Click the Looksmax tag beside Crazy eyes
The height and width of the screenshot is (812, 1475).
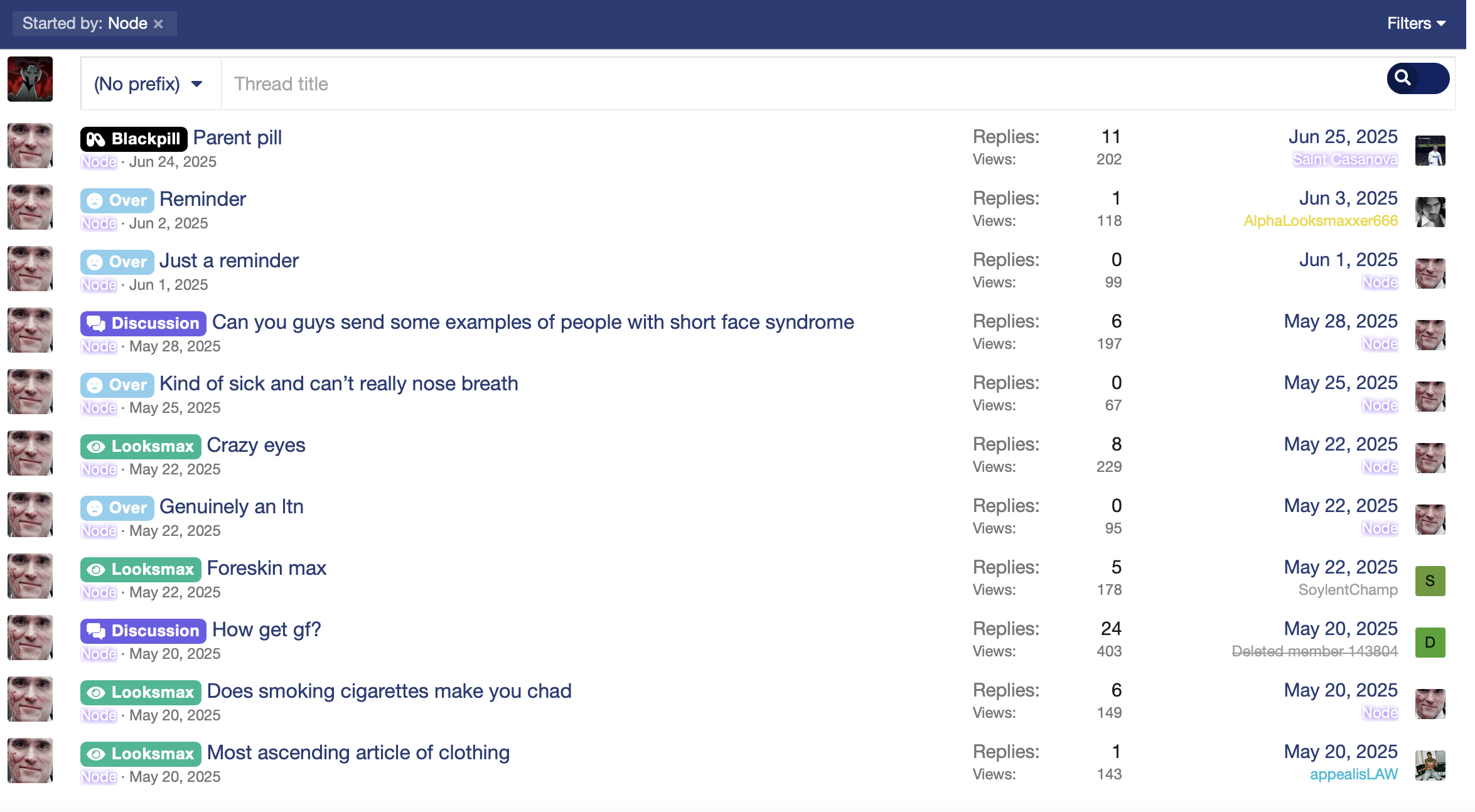[x=141, y=446]
